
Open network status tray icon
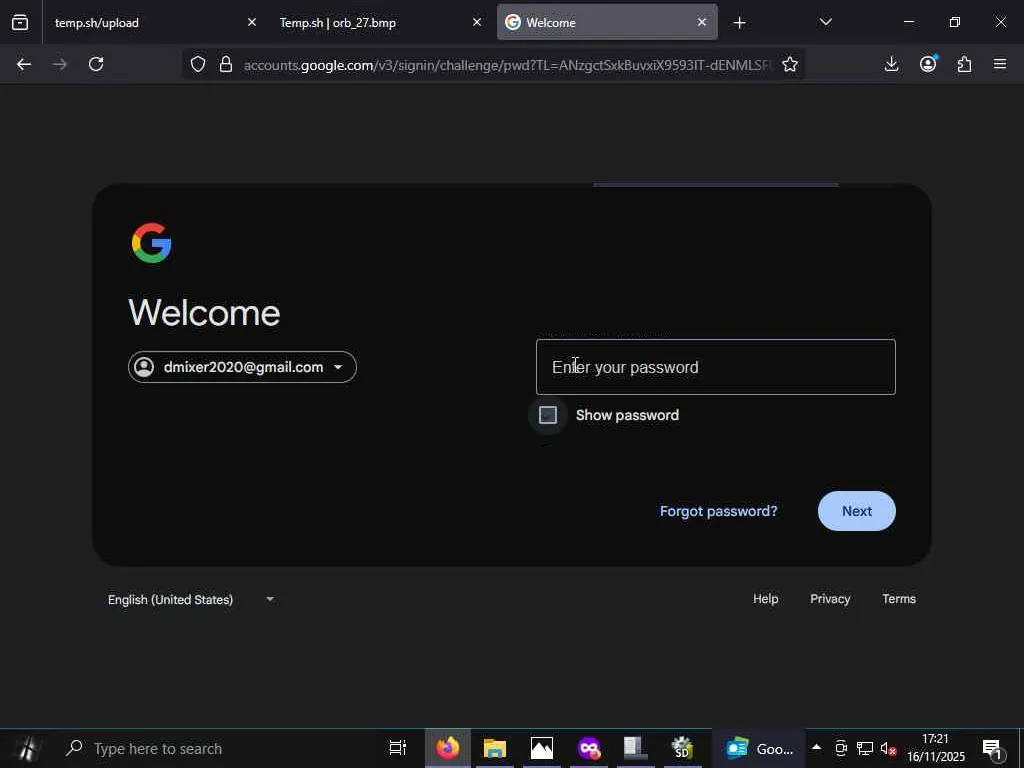coord(865,748)
